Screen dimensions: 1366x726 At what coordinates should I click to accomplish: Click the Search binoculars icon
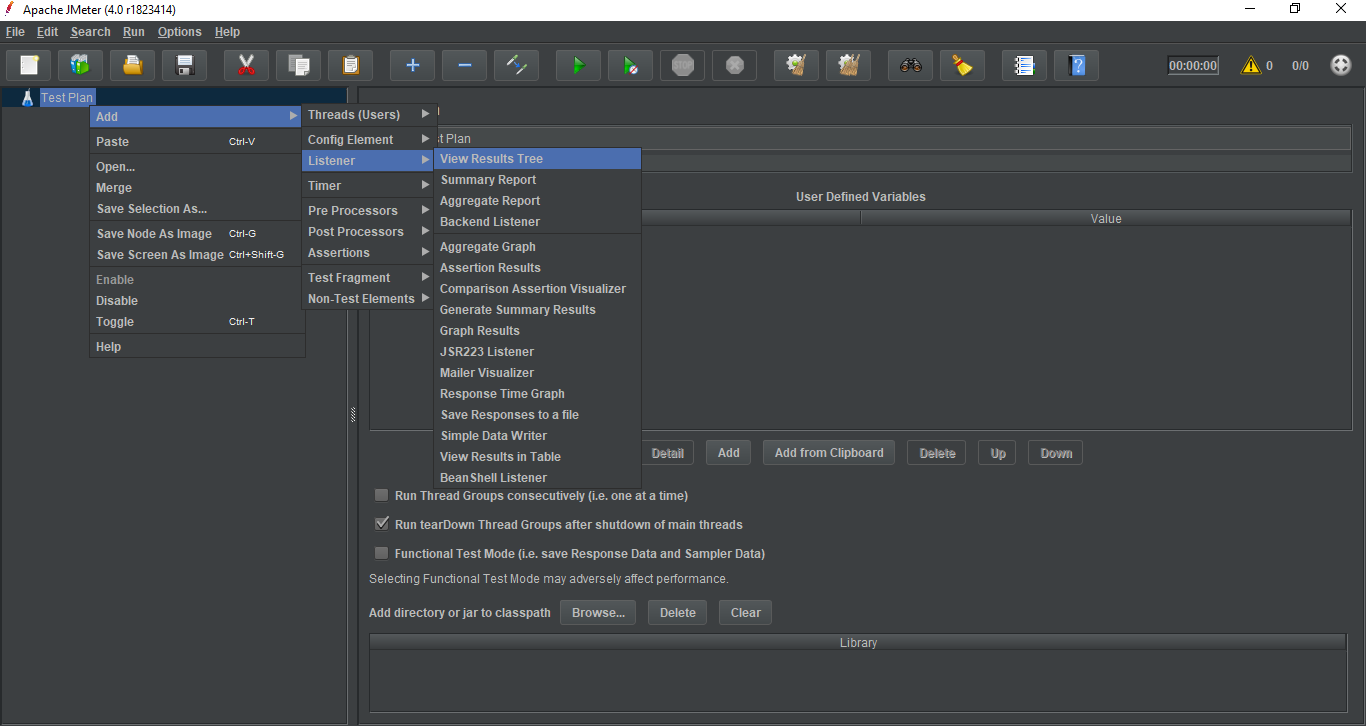[x=910, y=66]
